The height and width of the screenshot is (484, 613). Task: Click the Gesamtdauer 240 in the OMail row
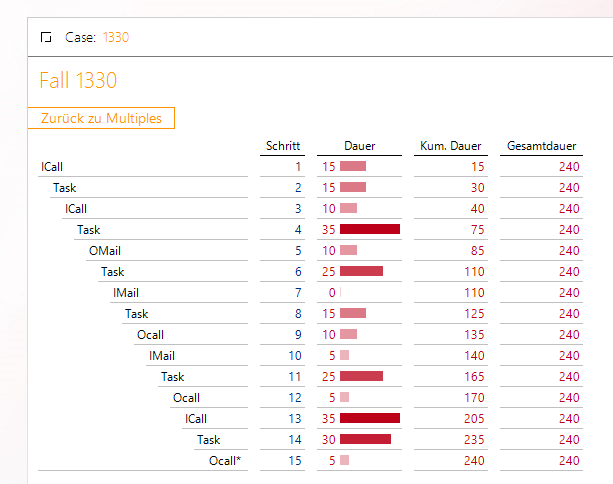(569, 251)
